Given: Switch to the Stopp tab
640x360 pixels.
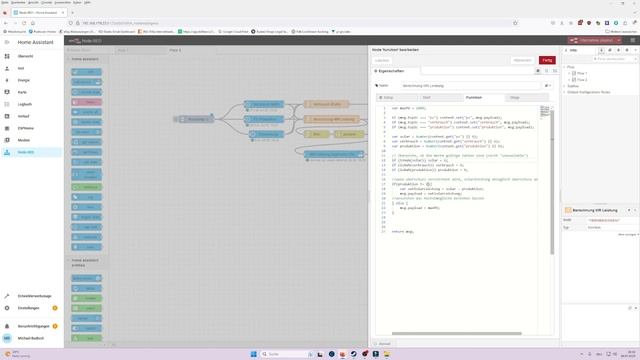Looking at the screenshot, I should [x=527, y=98].
